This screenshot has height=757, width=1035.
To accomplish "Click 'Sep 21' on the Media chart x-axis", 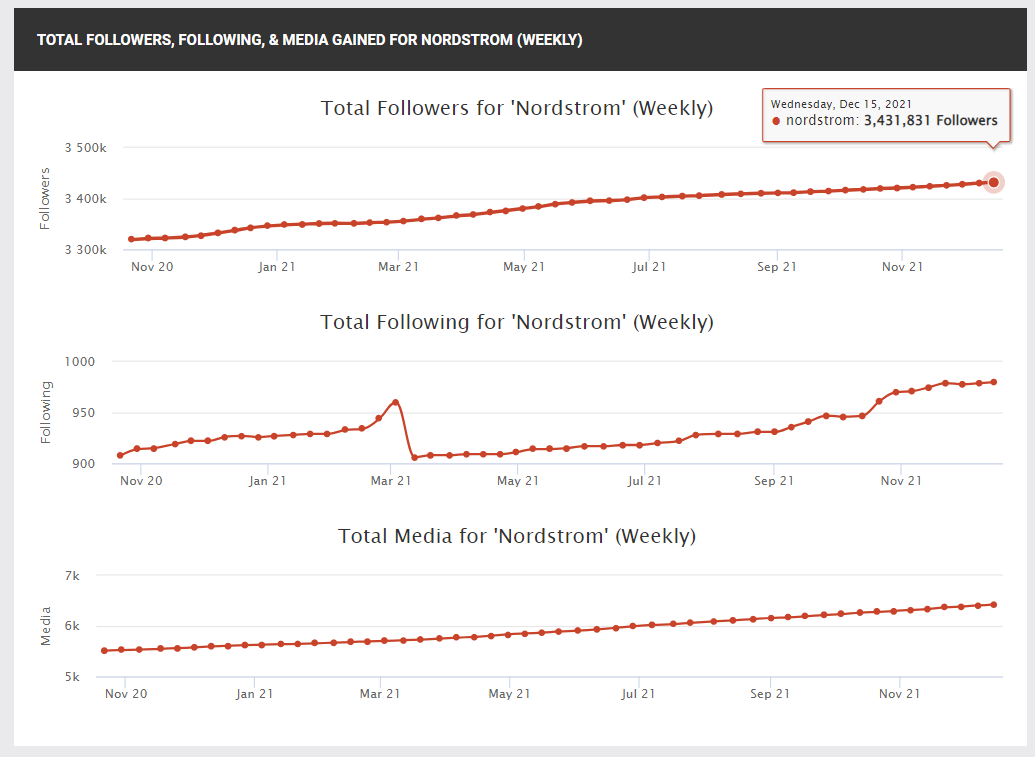I will click(770, 694).
